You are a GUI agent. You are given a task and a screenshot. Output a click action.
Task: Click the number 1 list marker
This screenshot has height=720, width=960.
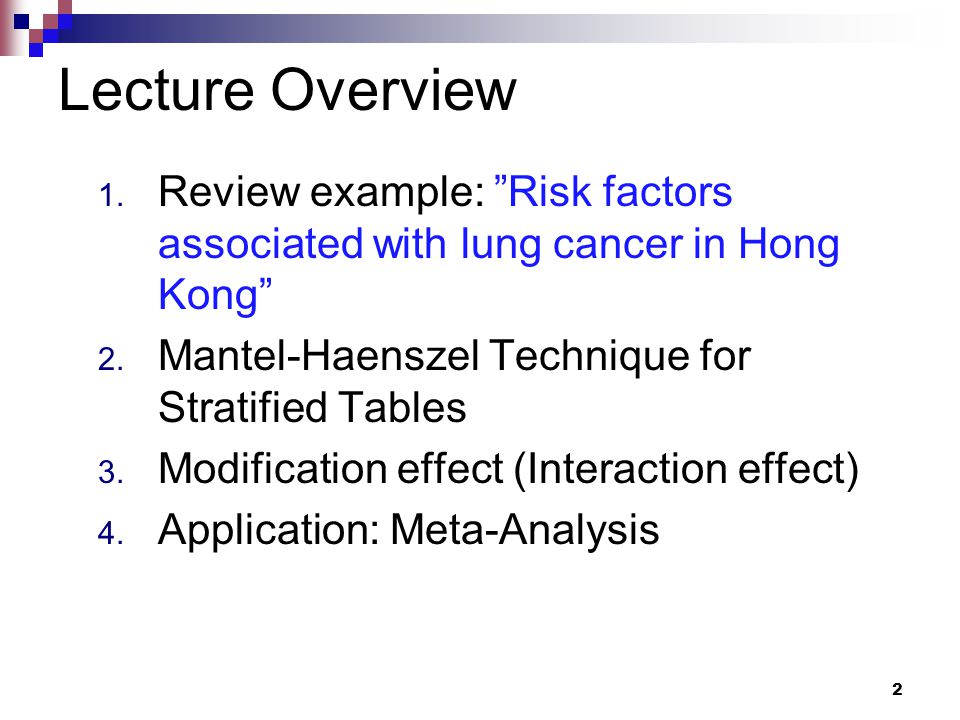pos(111,197)
